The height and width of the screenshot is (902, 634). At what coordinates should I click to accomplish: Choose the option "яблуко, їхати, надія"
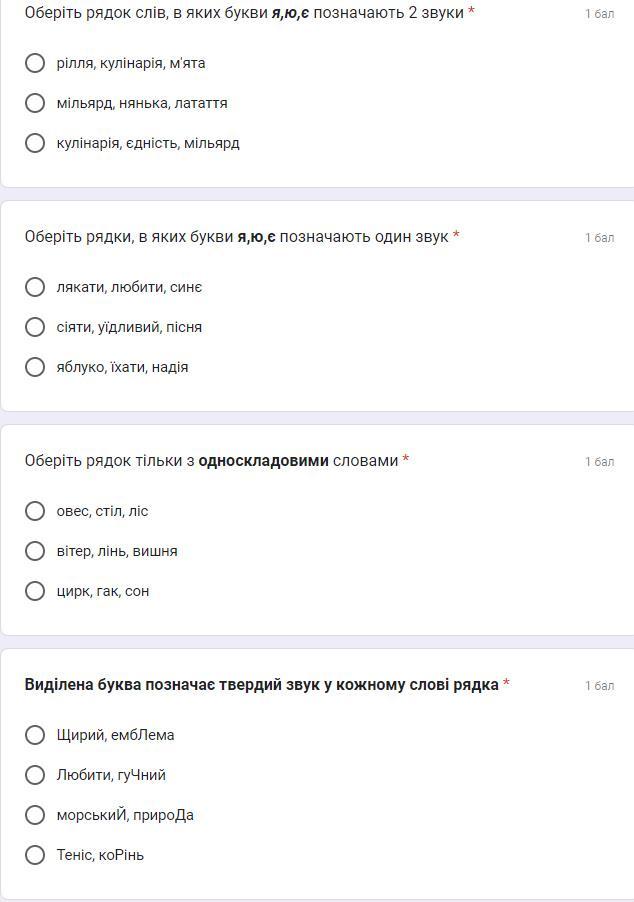click(35, 367)
